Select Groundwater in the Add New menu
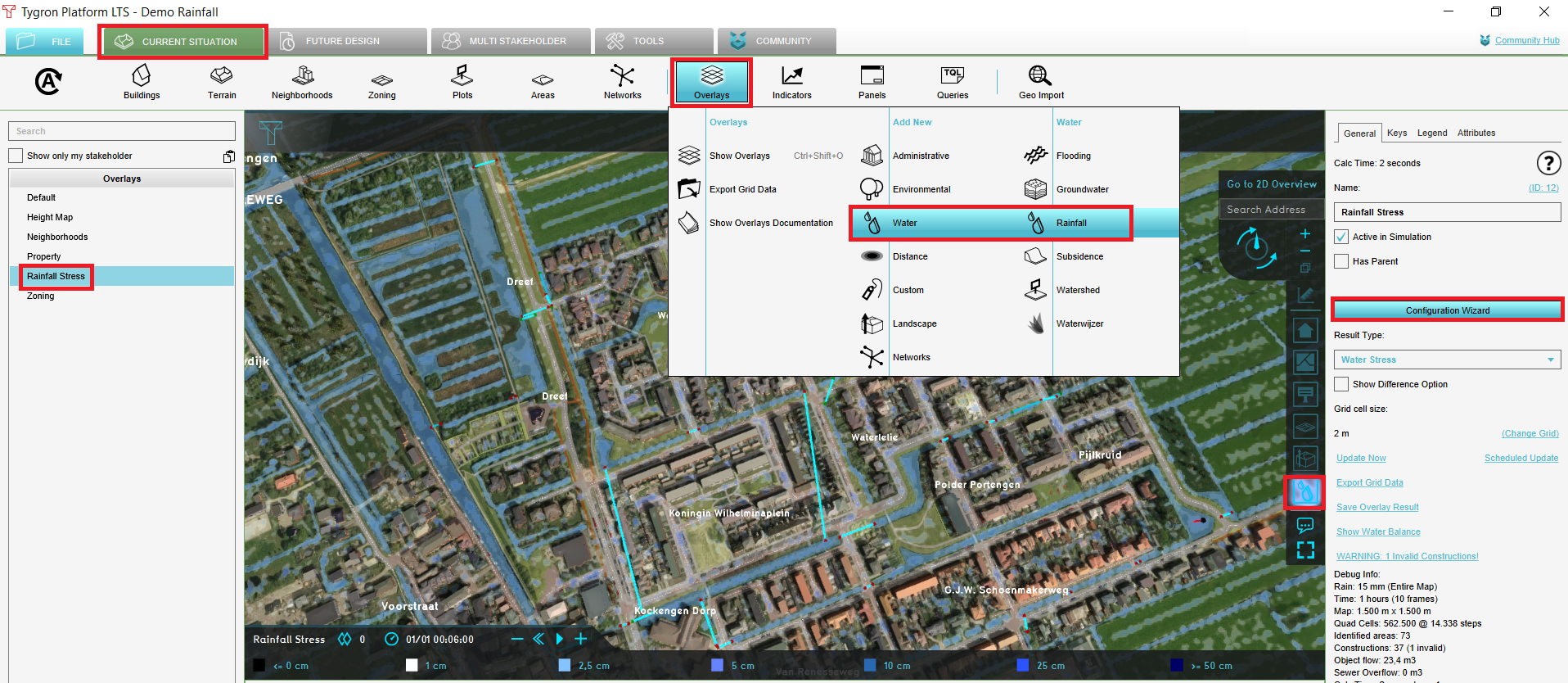The height and width of the screenshot is (683, 1568). tap(1082, 189)
